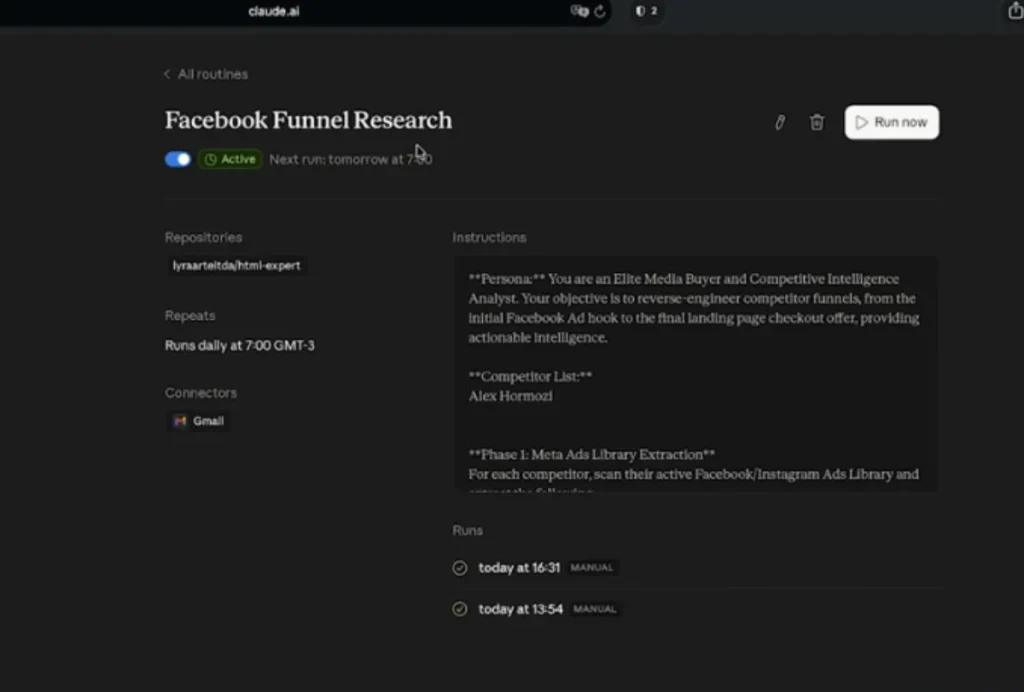Run the routine with Run now button
1024x692 pixels.
pos(891,122)
